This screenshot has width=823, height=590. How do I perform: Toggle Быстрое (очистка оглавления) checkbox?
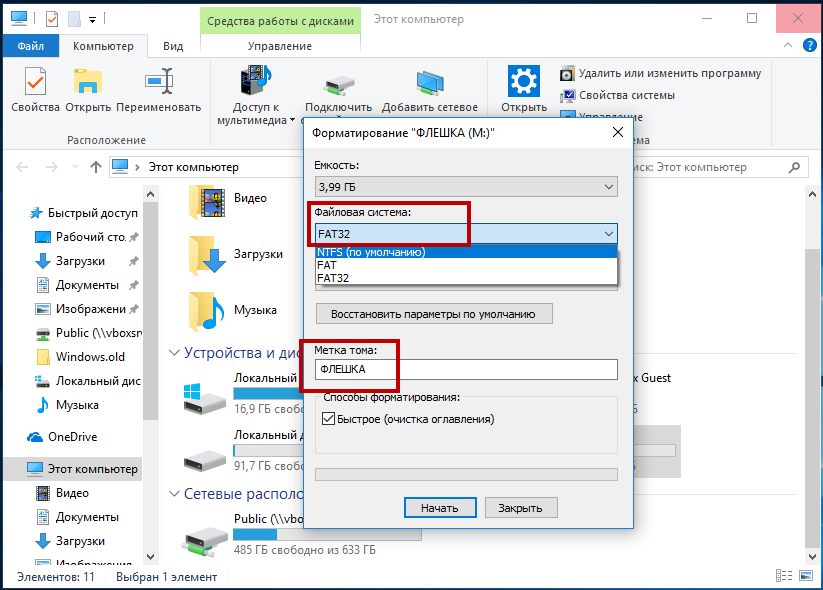329,419
